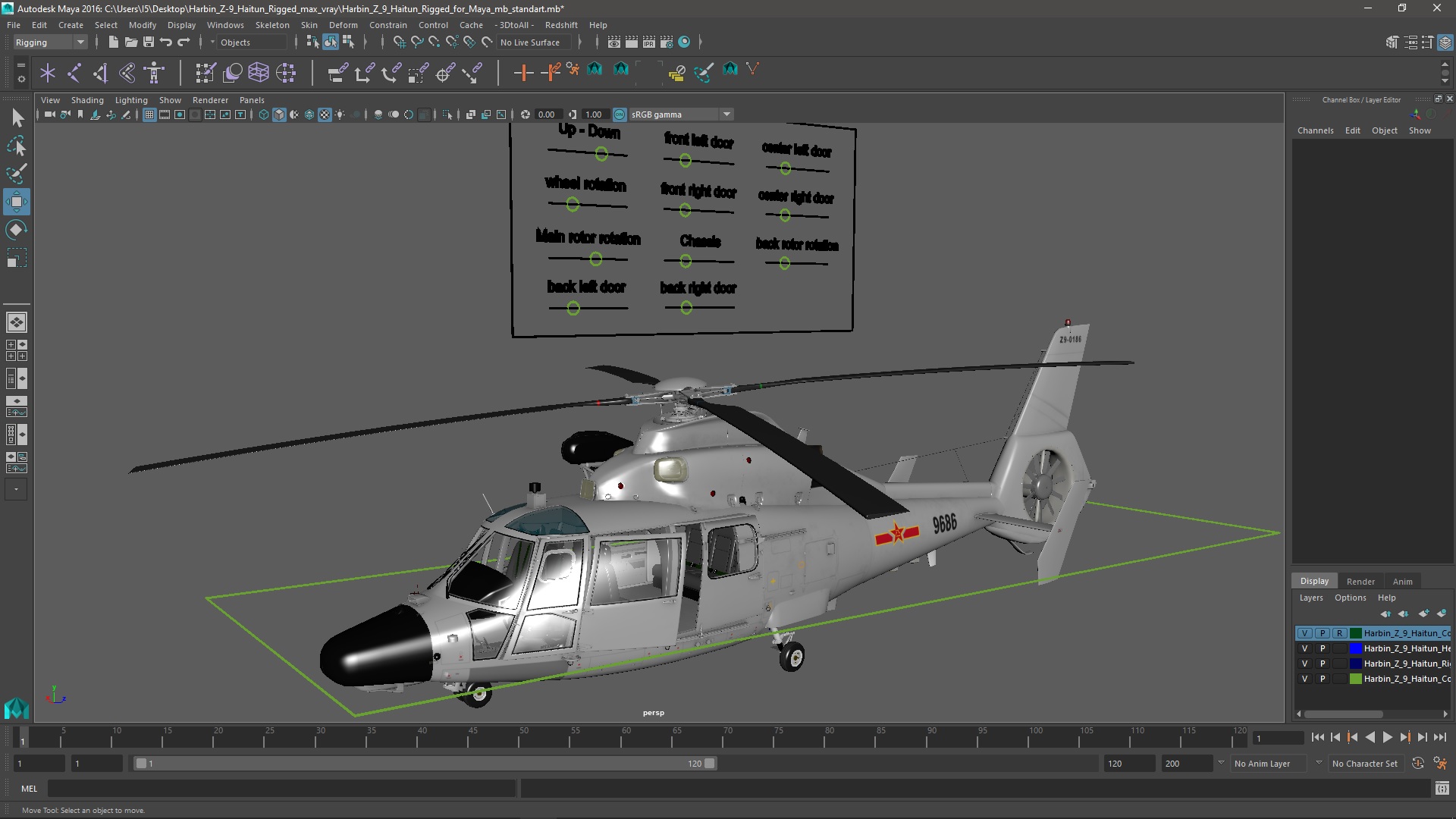This screenshot has height=819, width=1456.
Task: Open the Skeleton menu
Action: pyautogui.click(x=271, y=25)
